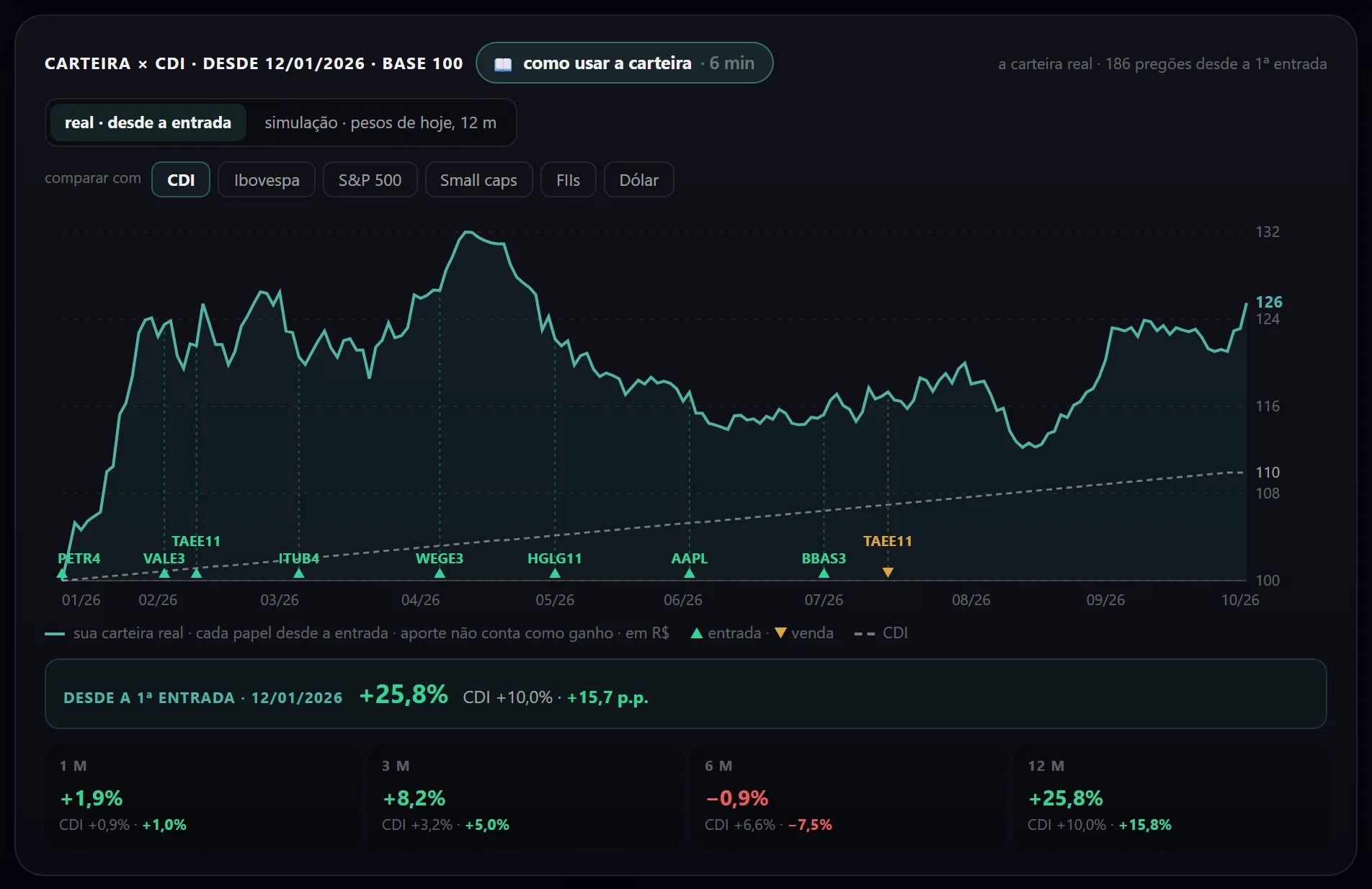Click the '−0,9%' six-month return
1372x889 pixels.
click(737, 798)
